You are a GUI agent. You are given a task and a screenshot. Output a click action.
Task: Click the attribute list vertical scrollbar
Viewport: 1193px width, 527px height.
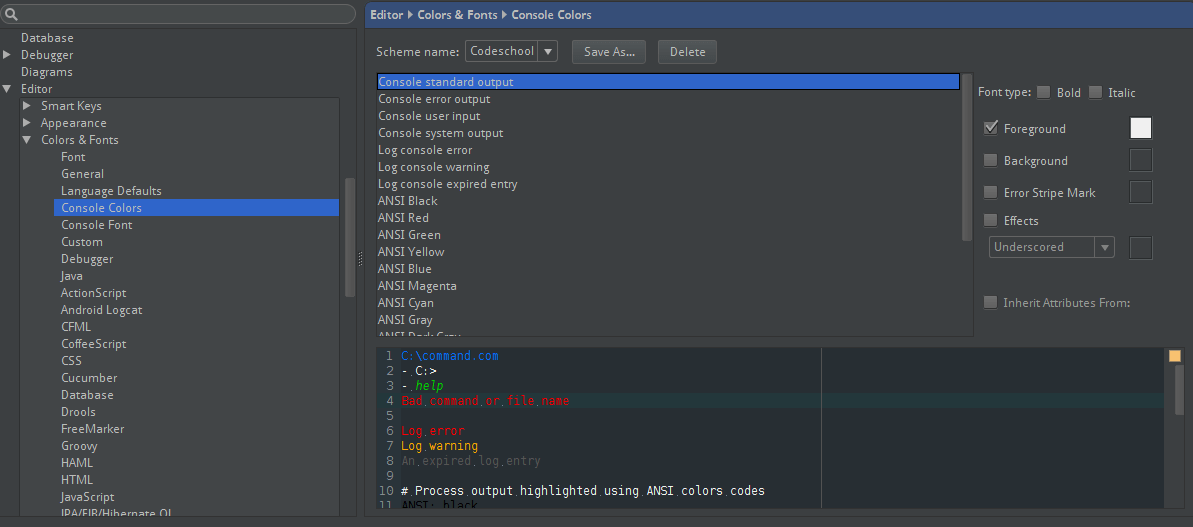[x=967, y=157]
